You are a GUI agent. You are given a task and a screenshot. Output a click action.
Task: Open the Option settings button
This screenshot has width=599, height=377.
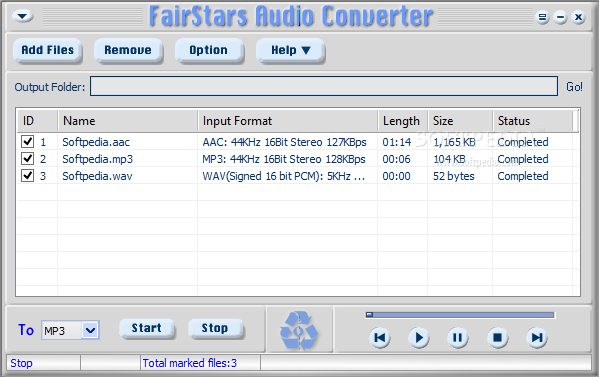(209, 50)
